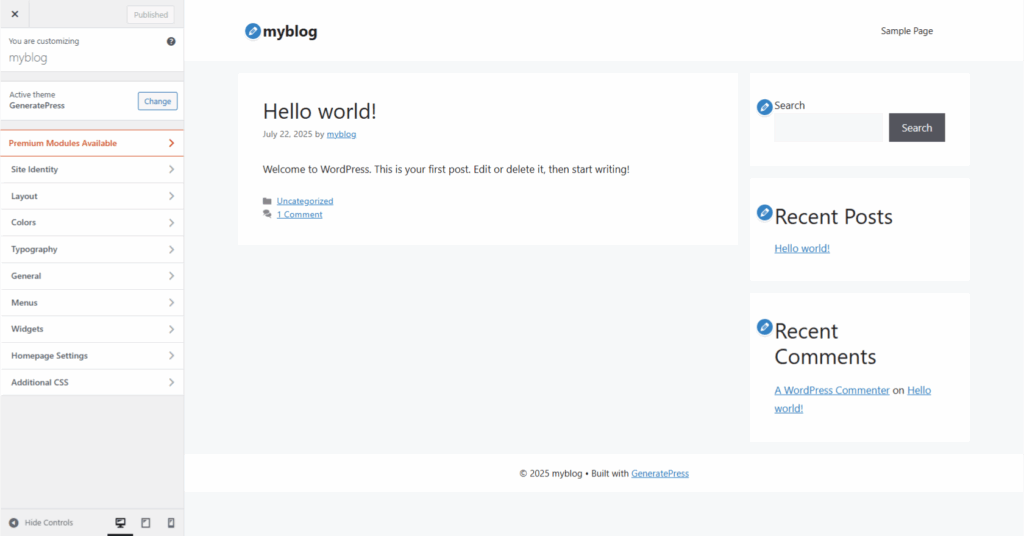Expand the Homepage Settings chevron
The width and height of the screenshot is (1024, 536).
click(x=171, y=356)
